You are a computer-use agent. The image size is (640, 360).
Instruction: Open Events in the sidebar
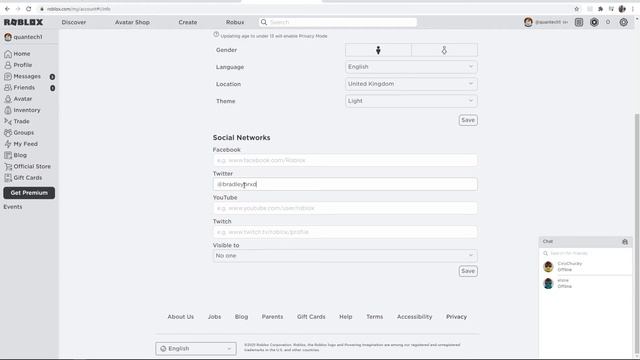pos(13,207)
